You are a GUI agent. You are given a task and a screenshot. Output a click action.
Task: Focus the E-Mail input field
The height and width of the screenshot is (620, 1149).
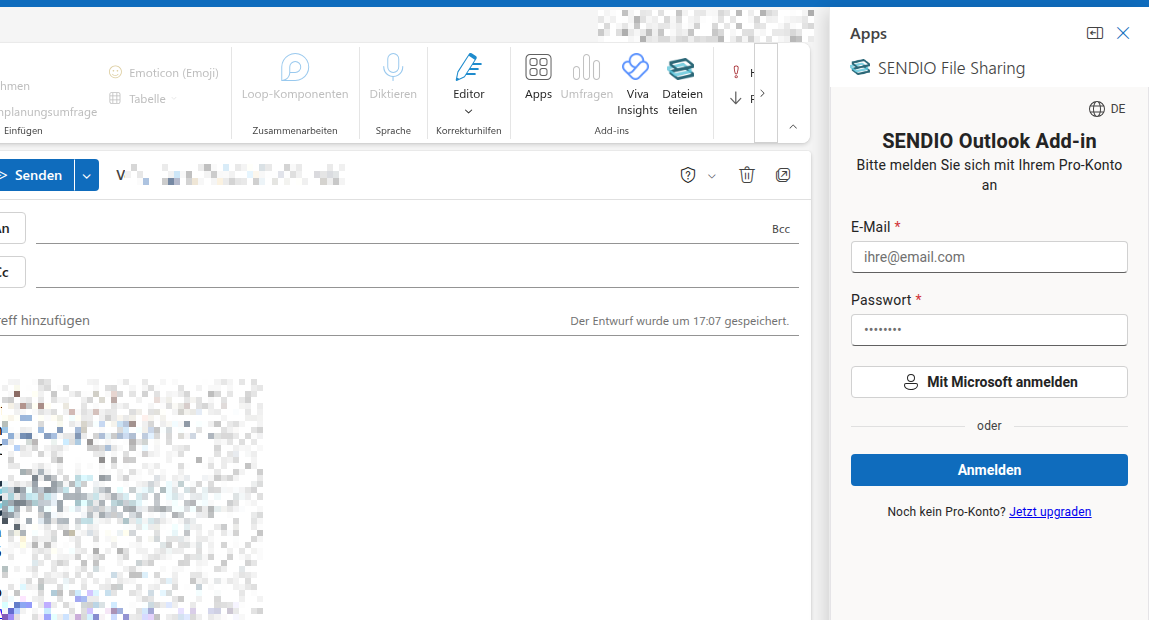989,257
